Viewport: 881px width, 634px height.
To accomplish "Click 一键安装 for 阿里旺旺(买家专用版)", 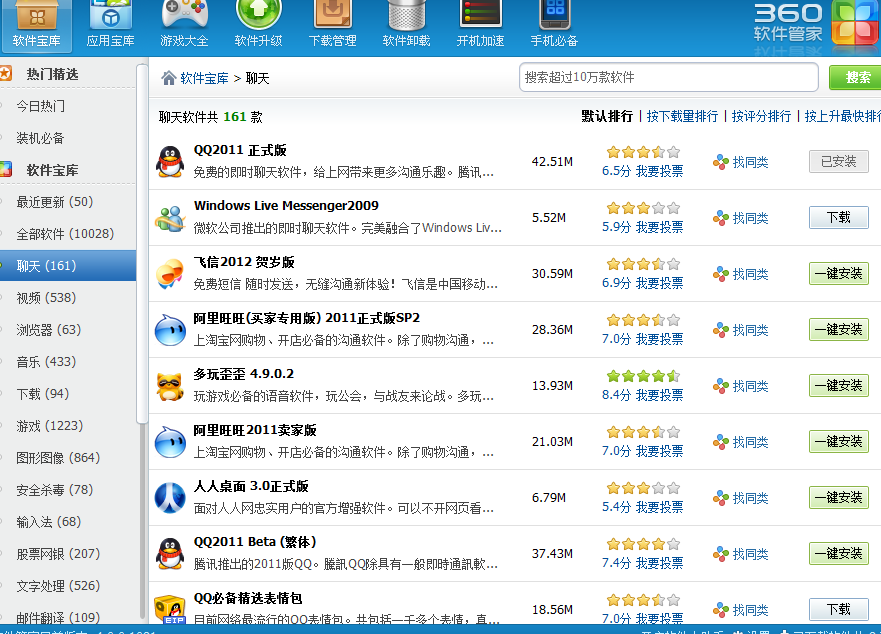I will [839, 329].
